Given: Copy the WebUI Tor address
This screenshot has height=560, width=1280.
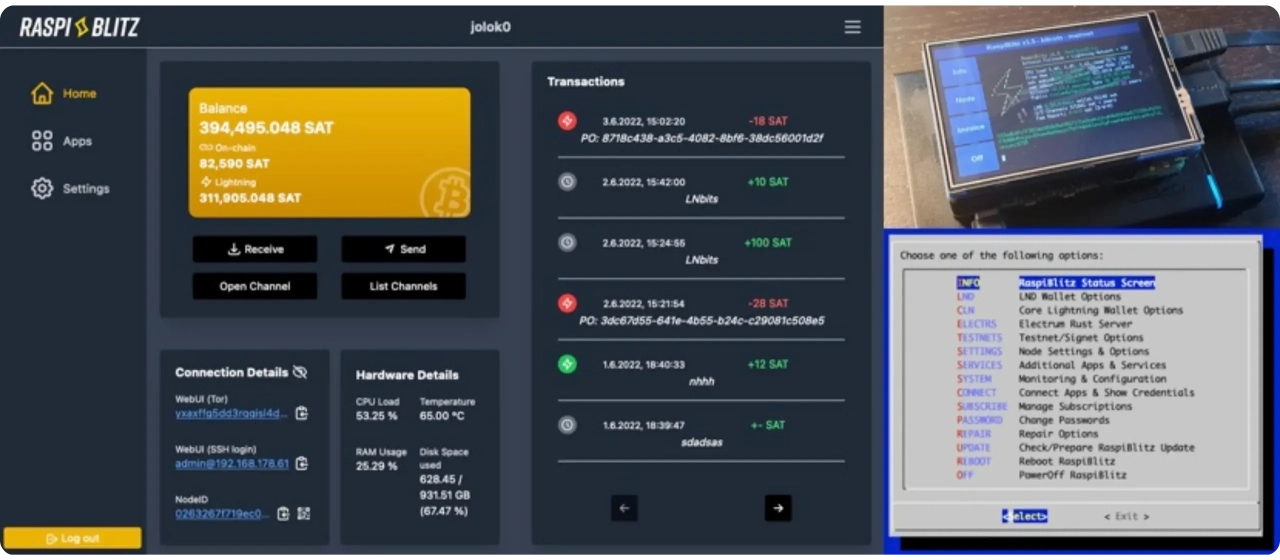Looking at the screenshot, I should [302, 413].
